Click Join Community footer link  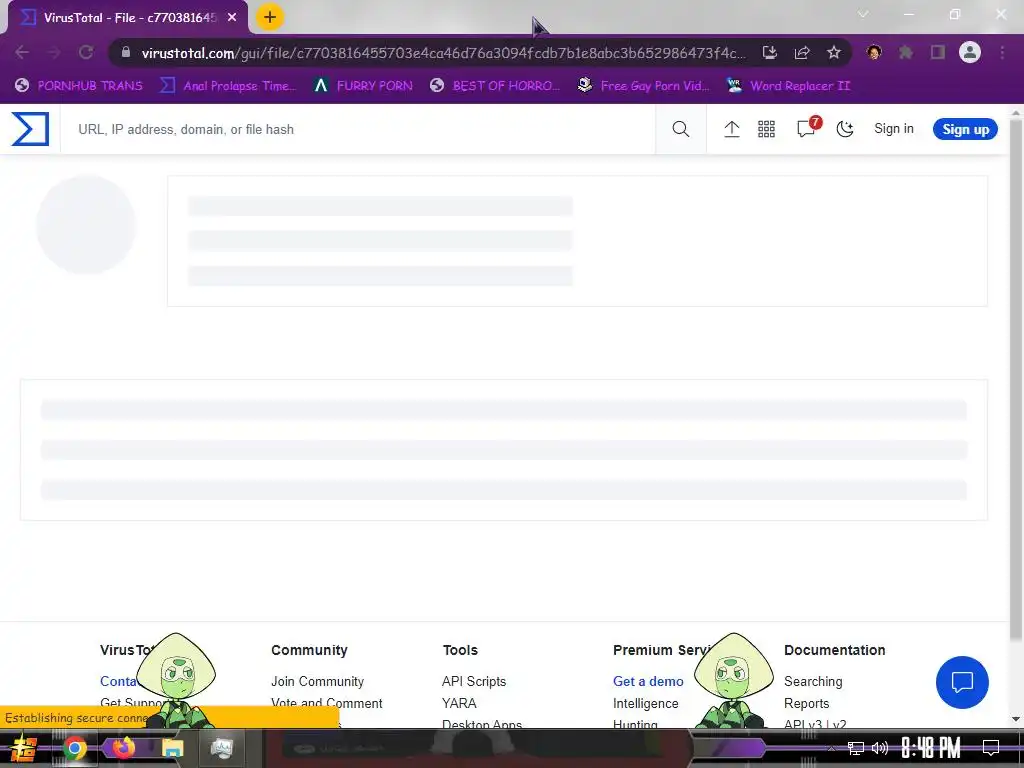pos(317,681)
